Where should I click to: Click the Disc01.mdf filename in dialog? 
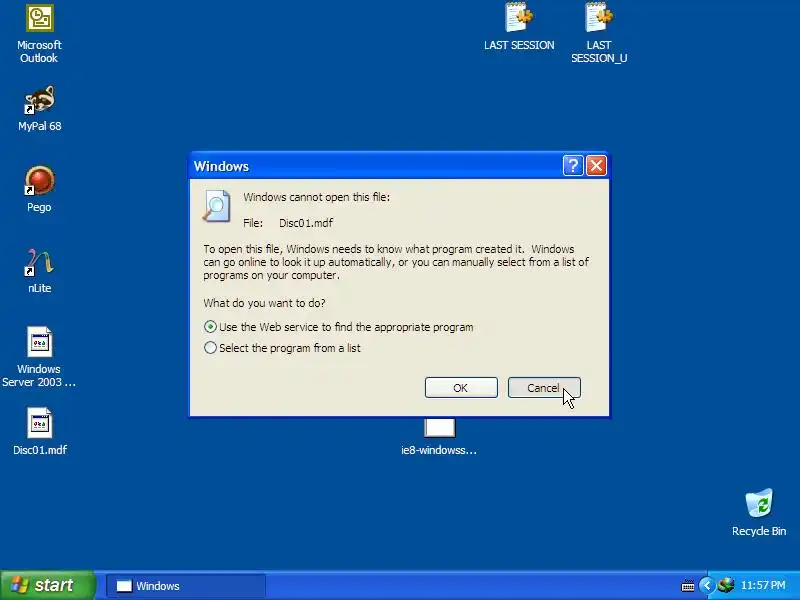[x=306, y=223]
